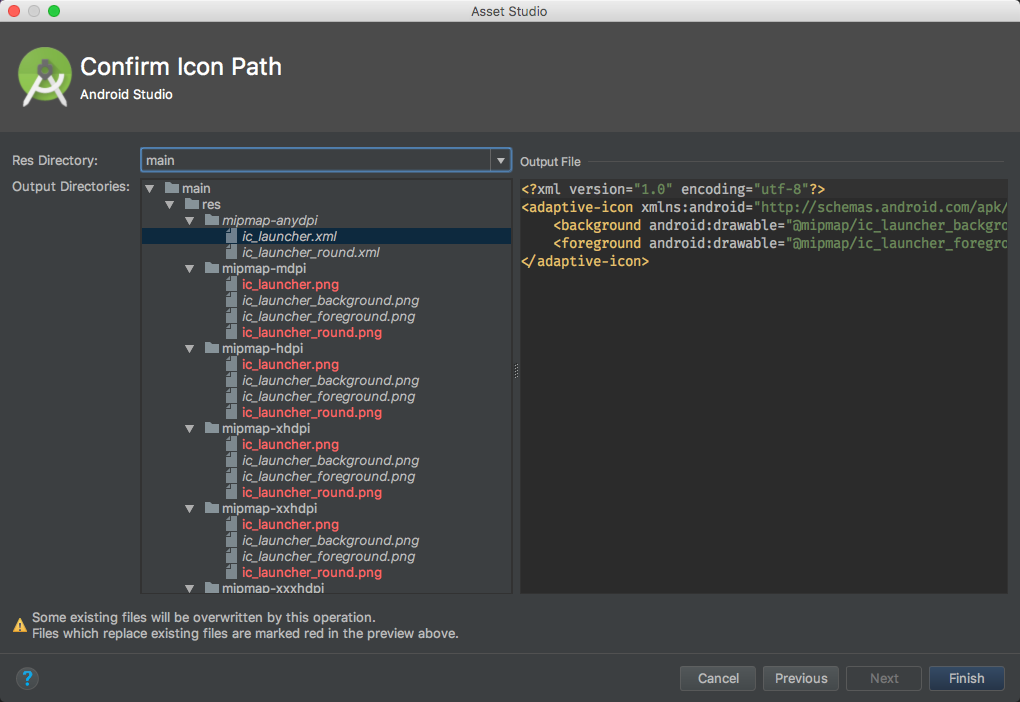Confirm with the Finish button
The image size is (1020, 702).
(967, 679)
